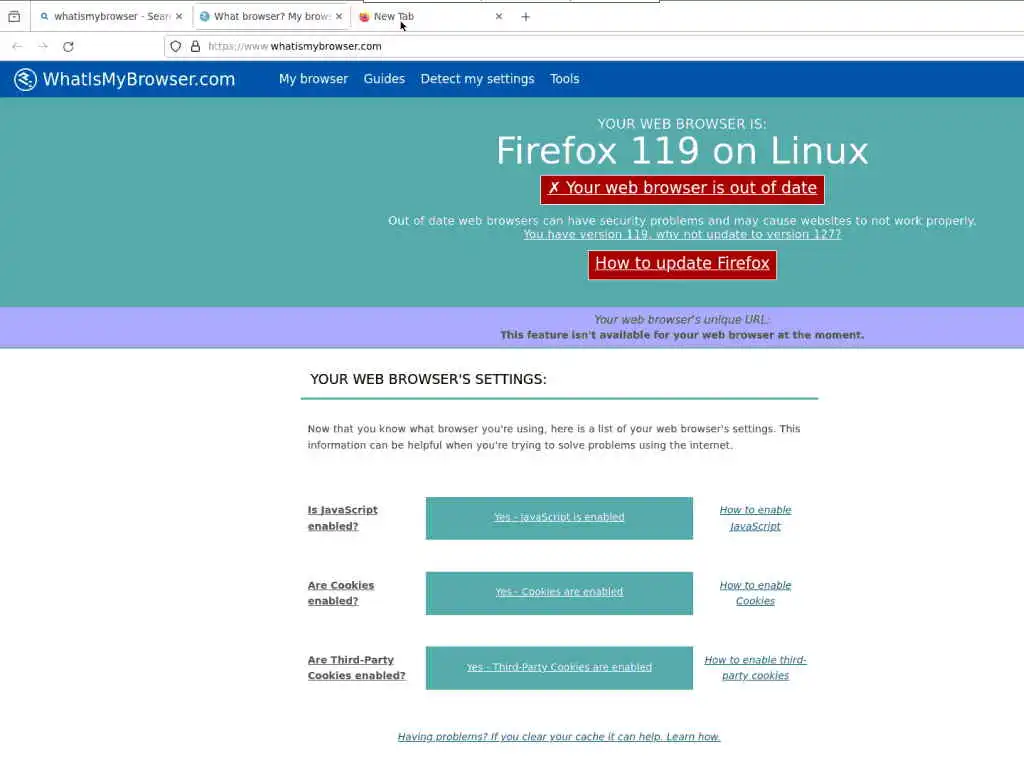This screenshot has height=768, width=1024.
Task: Open the tracking protection shield icon
Action: pos(176,46)
